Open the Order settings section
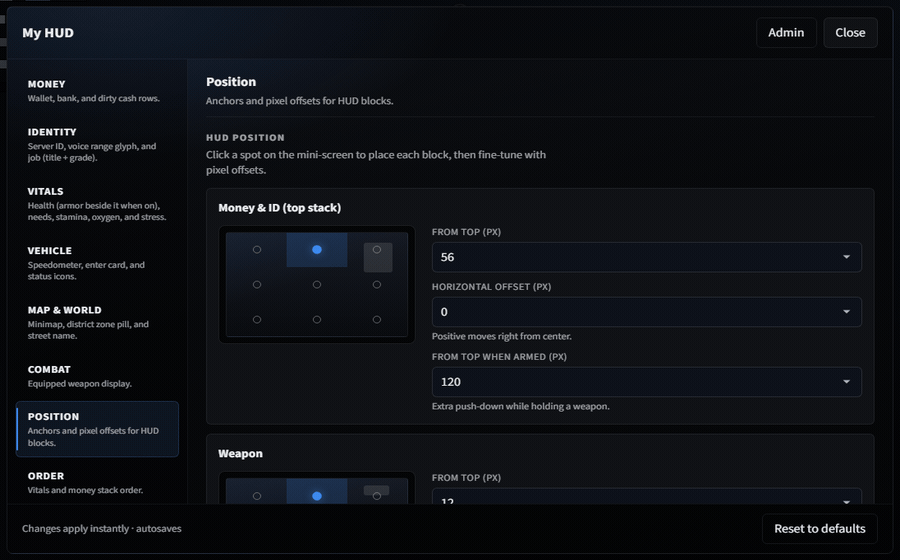 (x=97, y=483)
